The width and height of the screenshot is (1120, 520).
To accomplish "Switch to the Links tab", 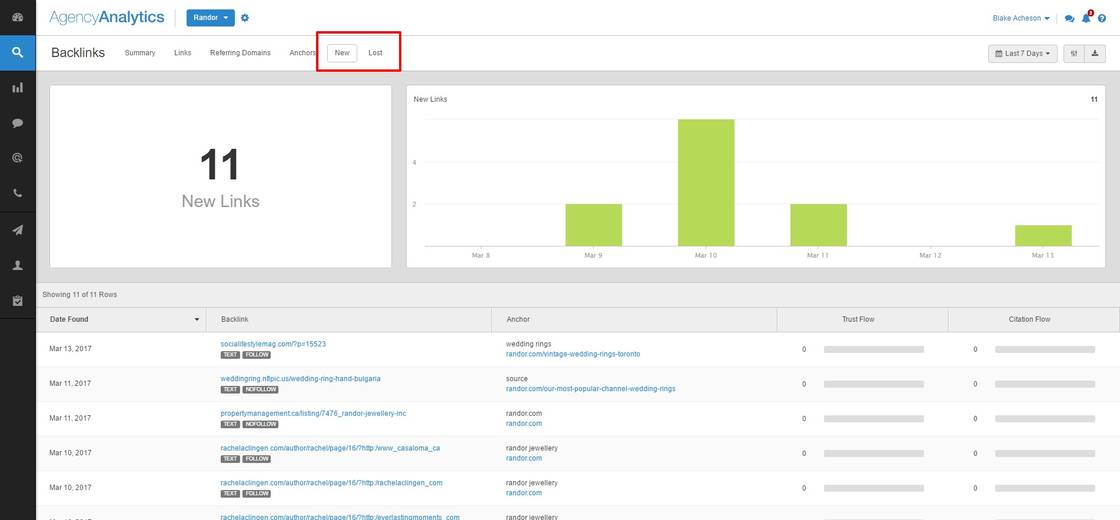I will (183, 53).
